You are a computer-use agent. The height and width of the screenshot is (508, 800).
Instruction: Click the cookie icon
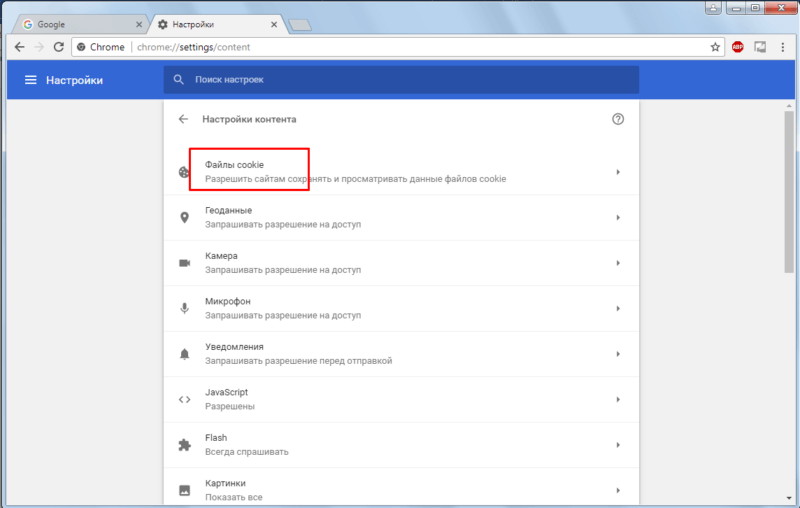(184, 172)
